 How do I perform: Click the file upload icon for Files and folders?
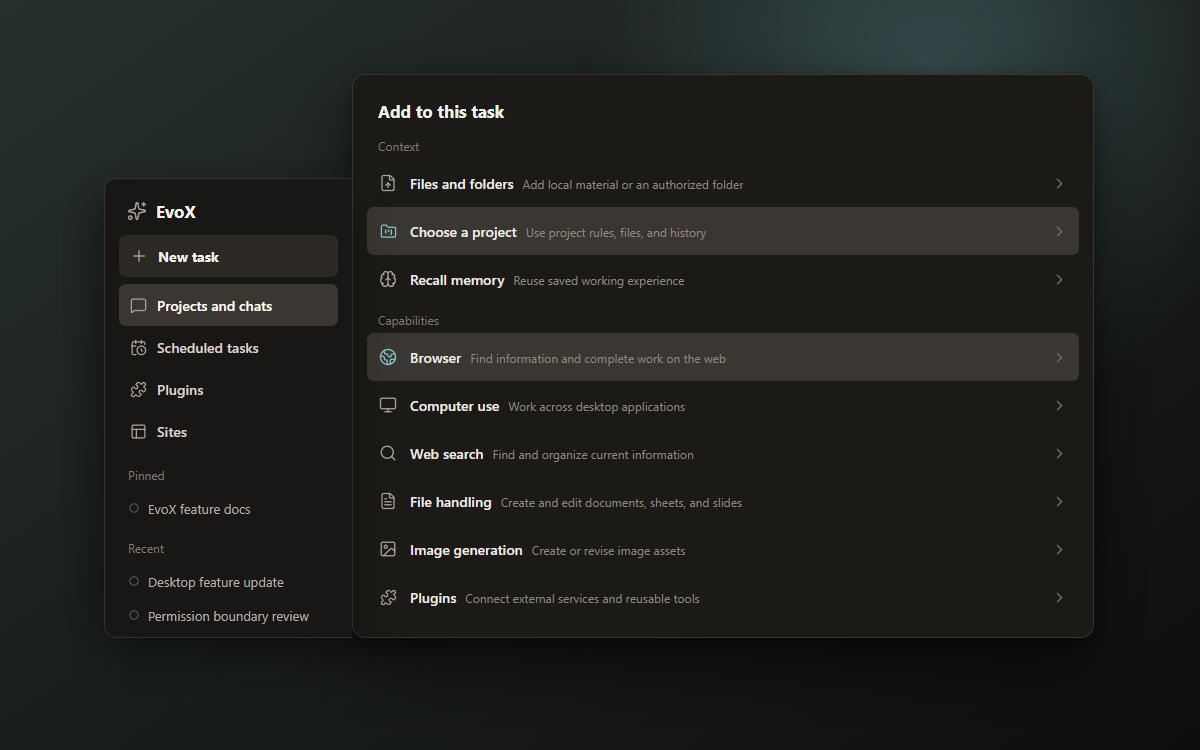pos(388,183)
